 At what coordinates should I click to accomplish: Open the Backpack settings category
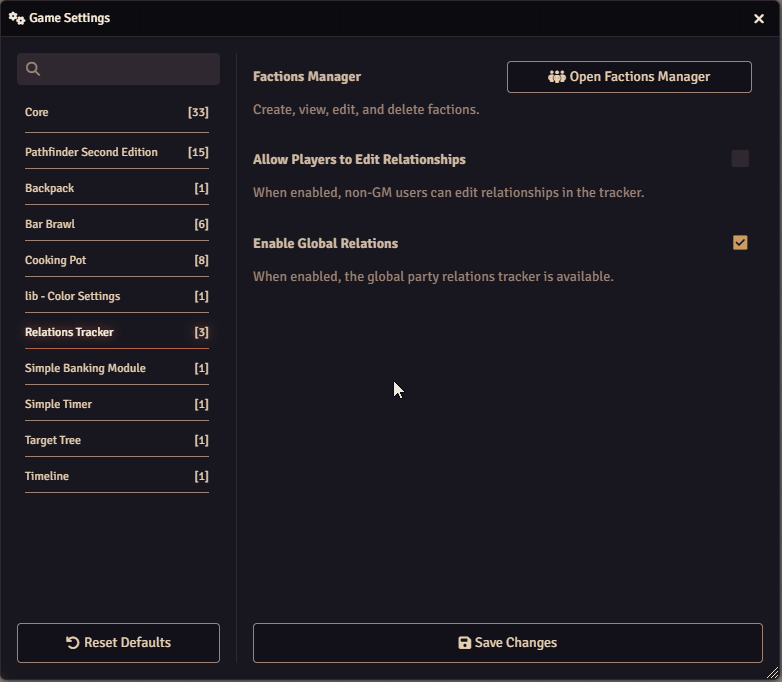[116, 188]
